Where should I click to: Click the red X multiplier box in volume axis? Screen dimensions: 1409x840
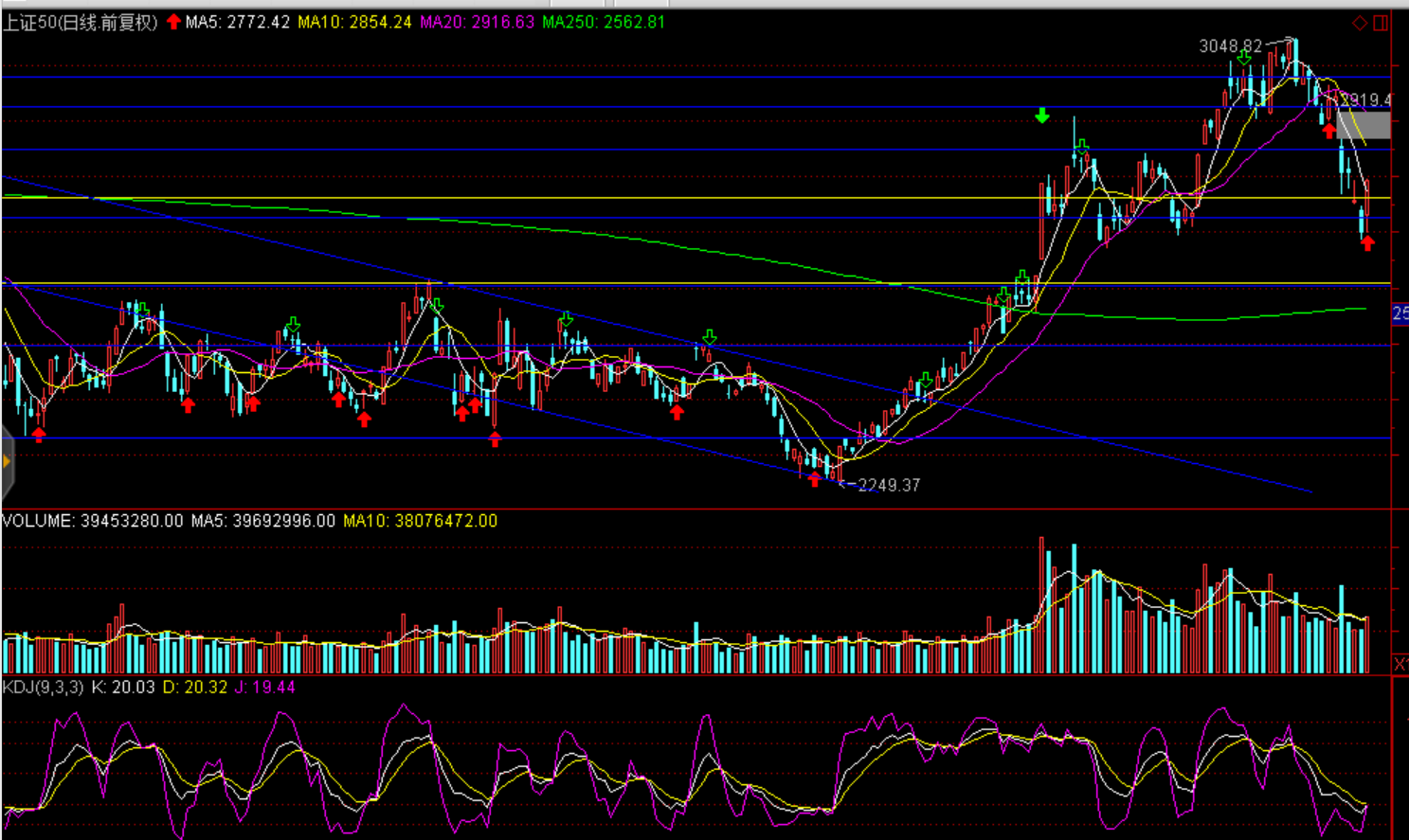1400,664
